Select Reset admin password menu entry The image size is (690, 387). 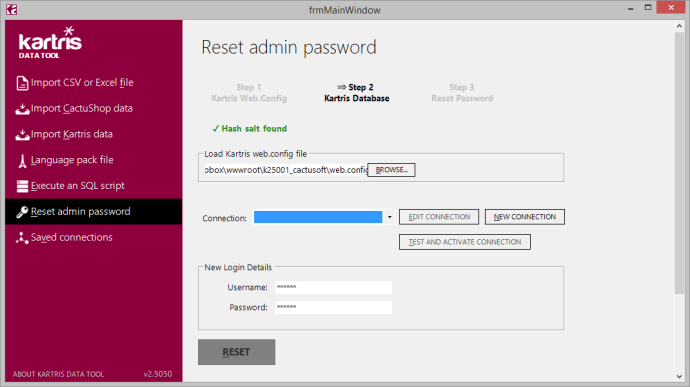pos(93,212)
